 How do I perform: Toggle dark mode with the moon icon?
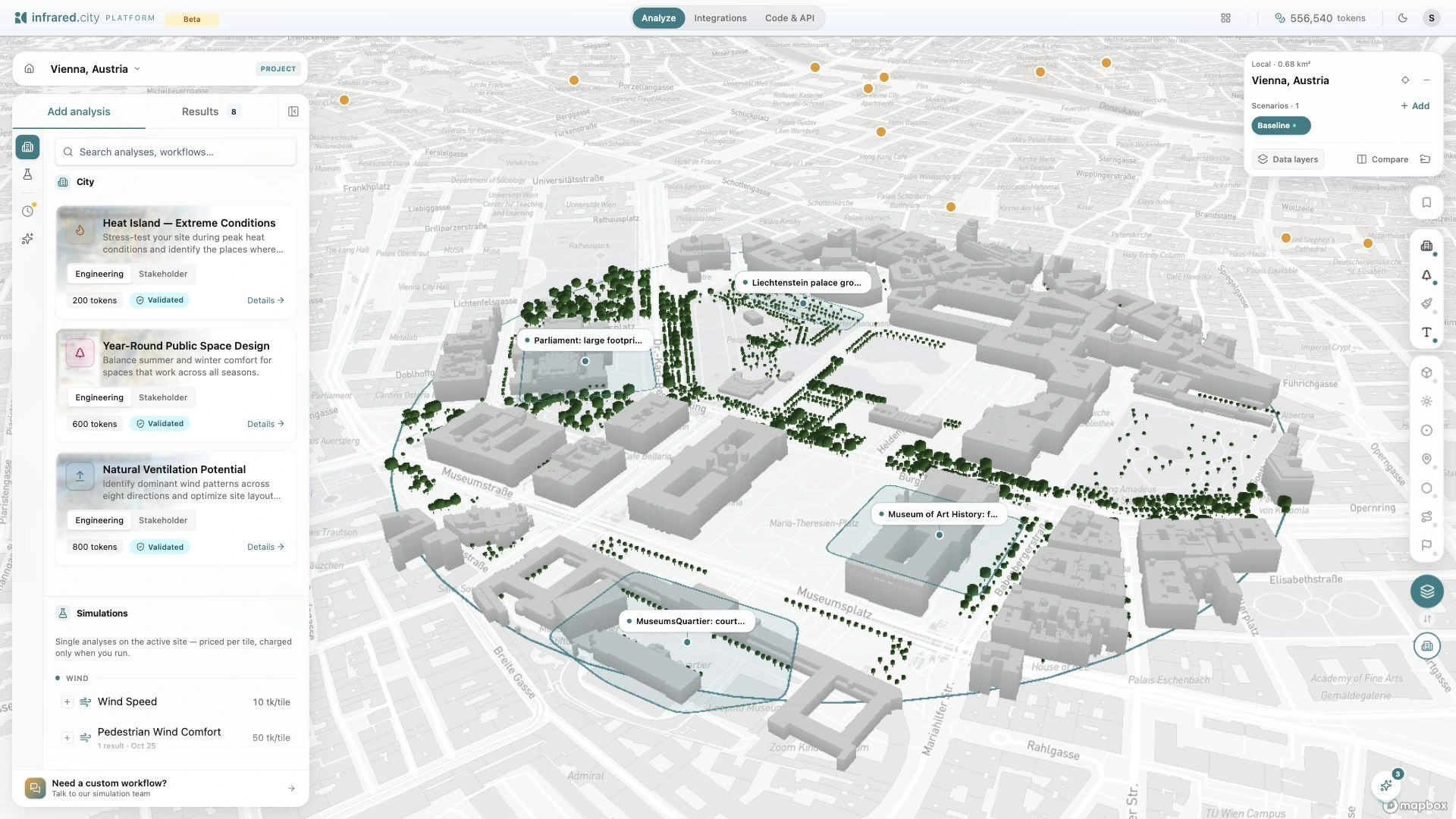point(1403,18)
